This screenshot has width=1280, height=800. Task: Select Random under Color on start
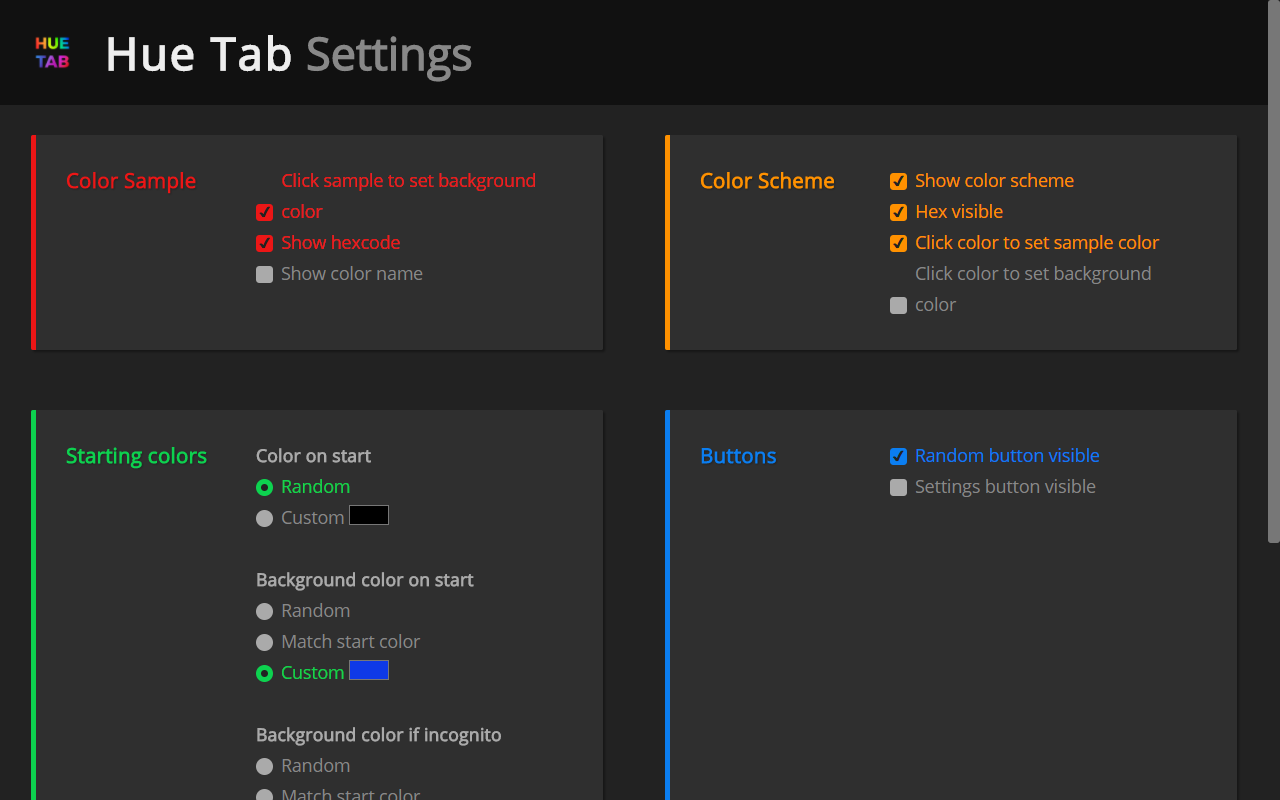264,487
